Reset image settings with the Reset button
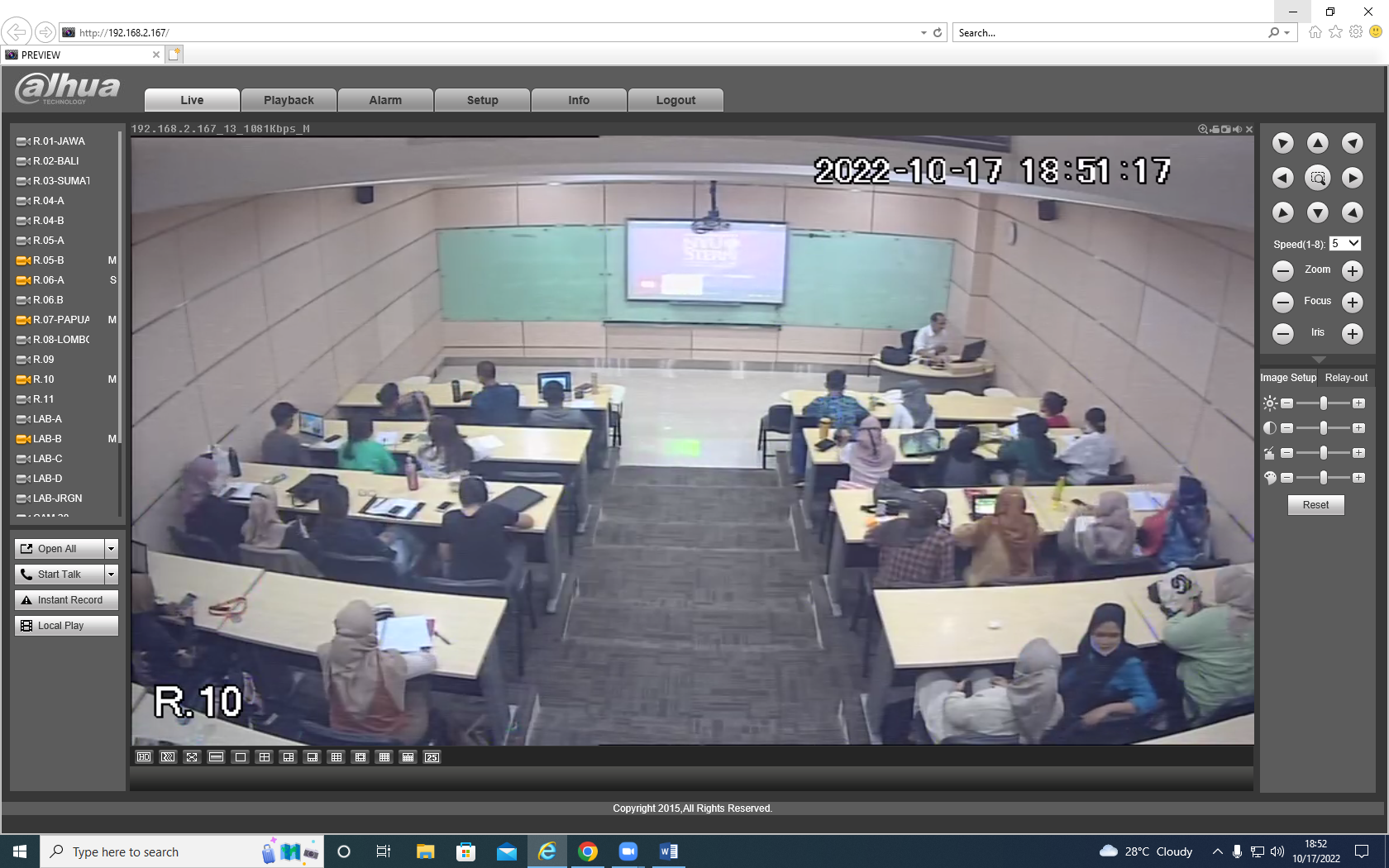The width and height of the screenshot is (1389, 868). coord(1315,505)
